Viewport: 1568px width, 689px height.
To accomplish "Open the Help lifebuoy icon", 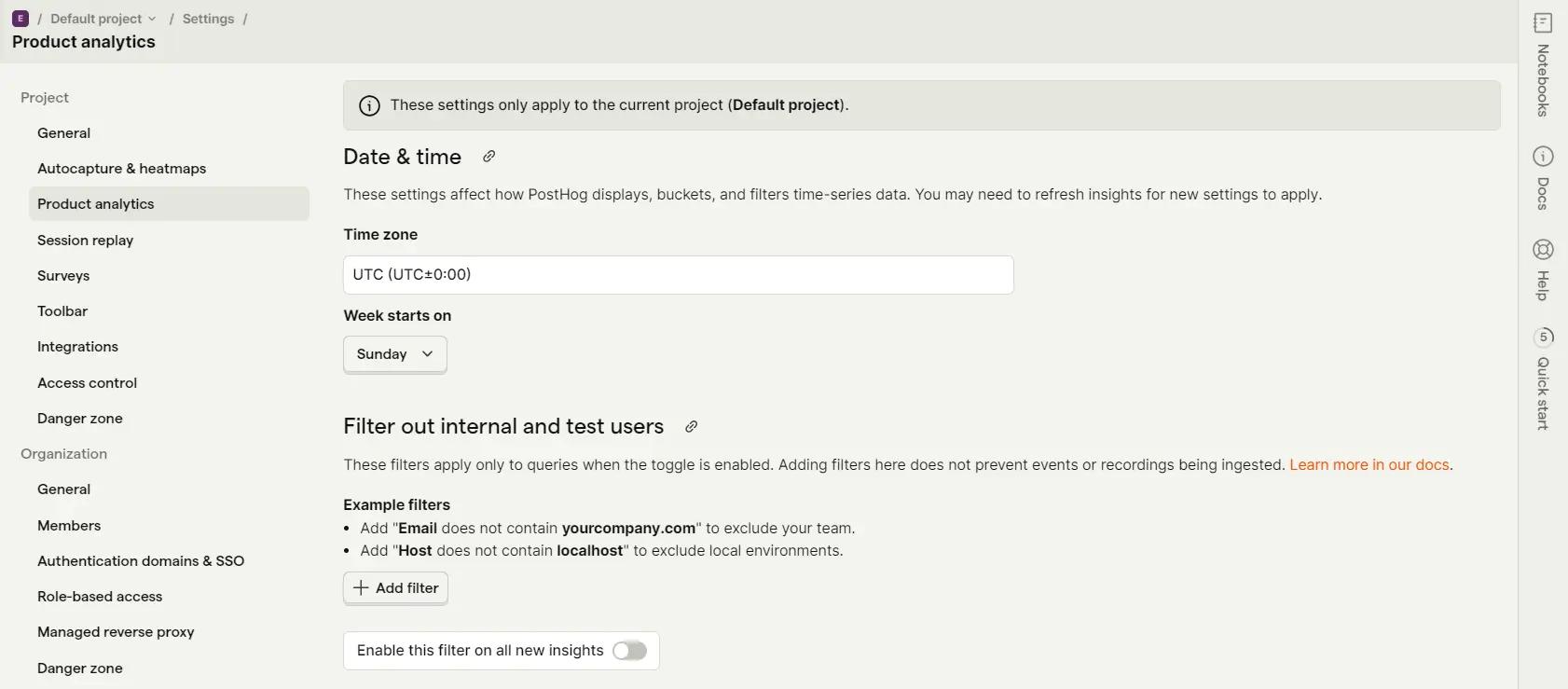I will click(1543, 249).
